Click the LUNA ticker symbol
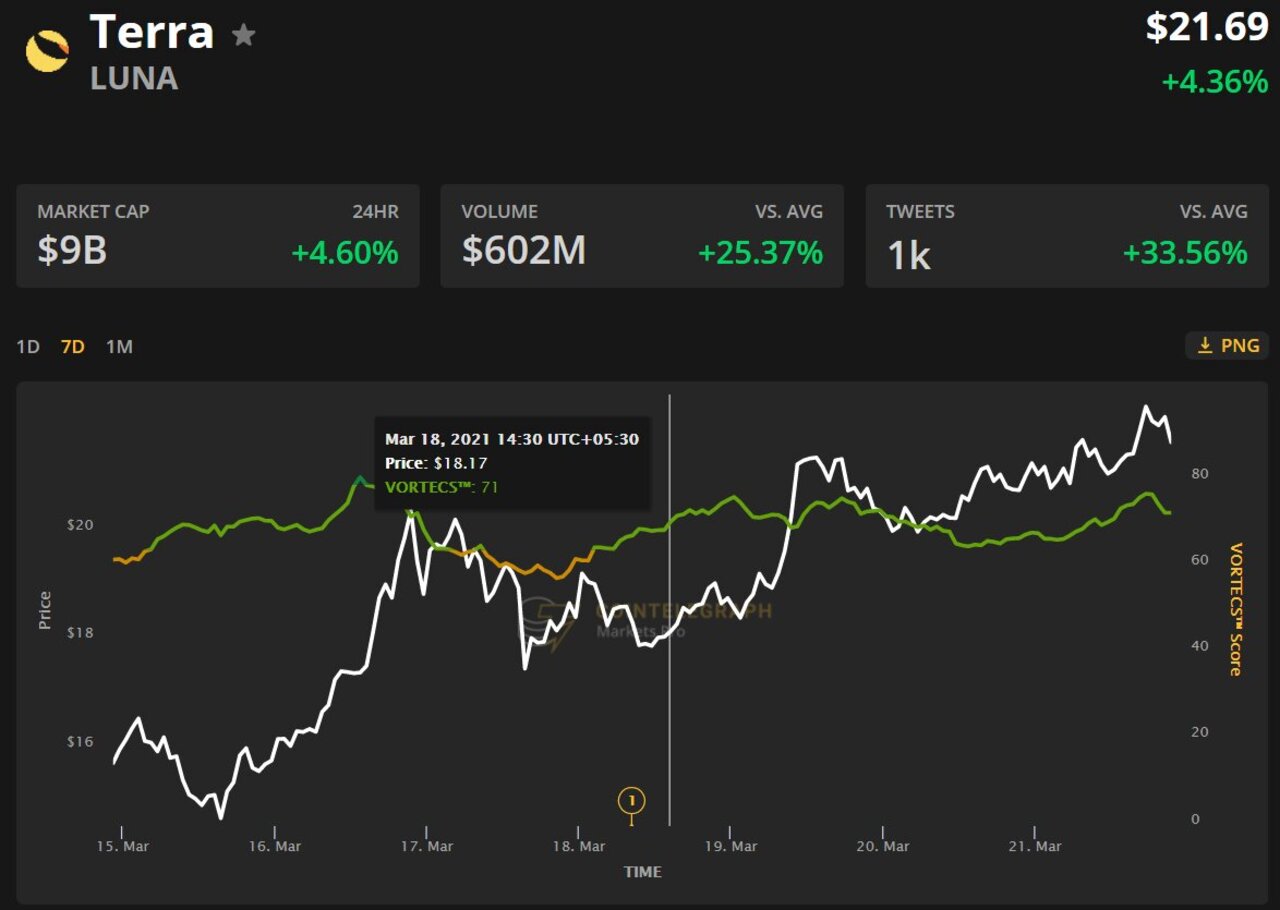The image size is (1280, 910). [x=134, y=78]
